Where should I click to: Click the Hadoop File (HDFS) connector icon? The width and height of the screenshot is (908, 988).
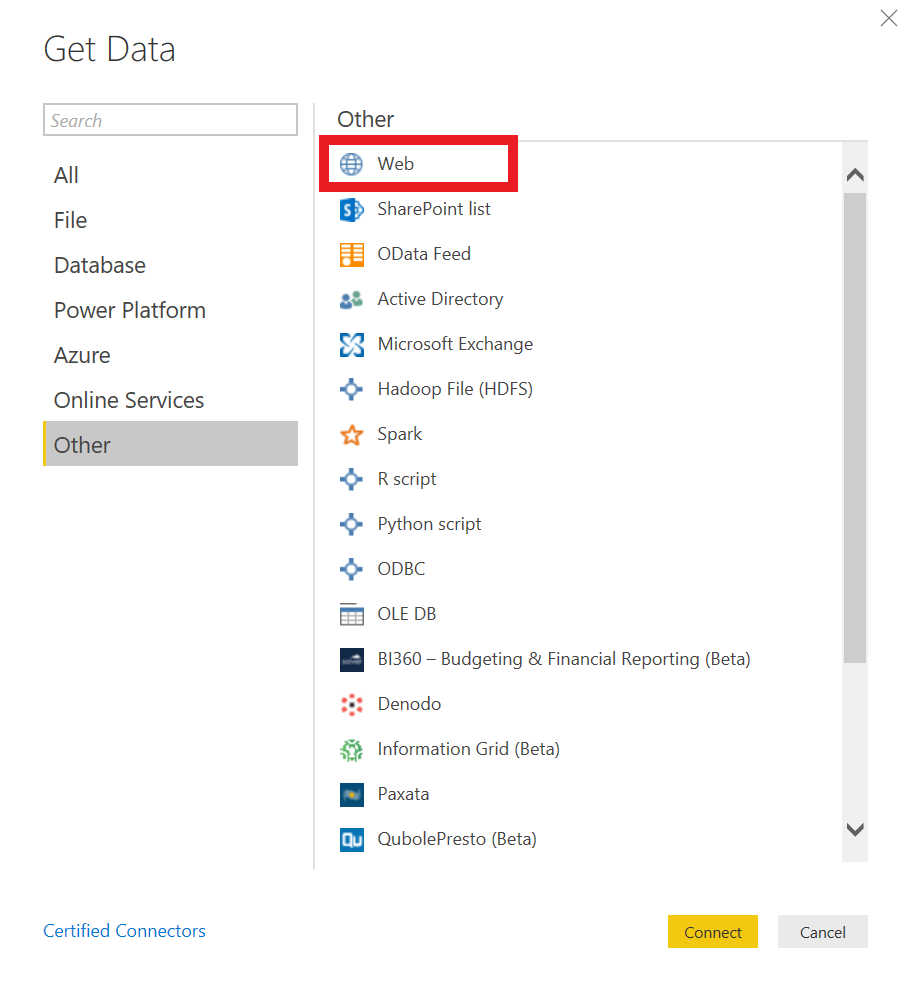coord(351,389)
